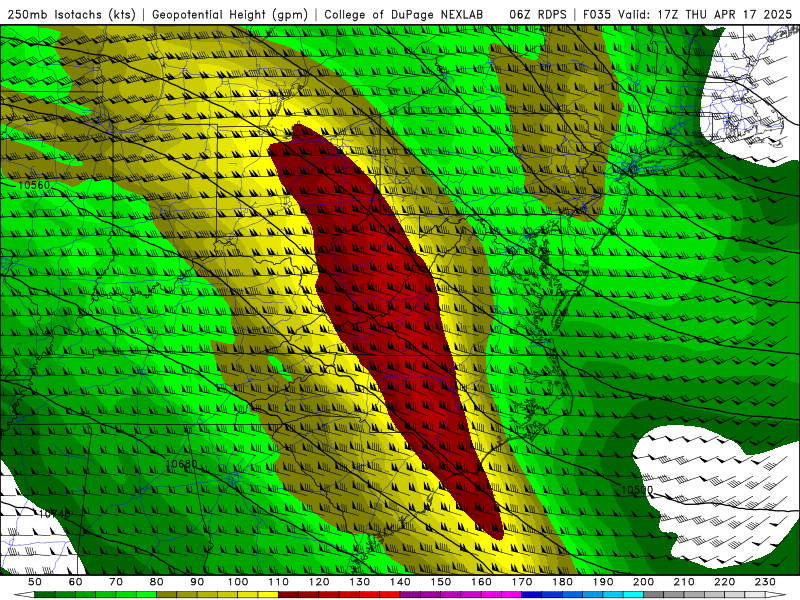
Task: Click the 190 value on the color scale
Action: pos(603,582)
